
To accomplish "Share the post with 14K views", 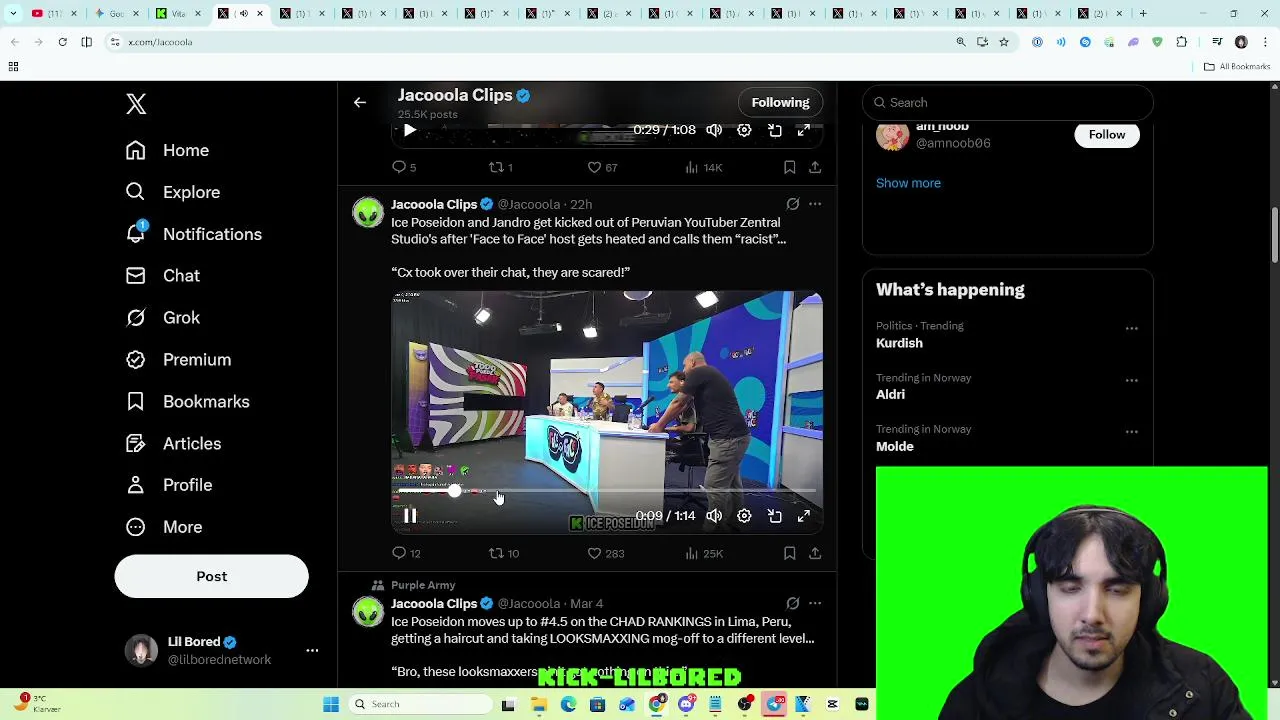I will pyautogui.click(x=815, y=167).
